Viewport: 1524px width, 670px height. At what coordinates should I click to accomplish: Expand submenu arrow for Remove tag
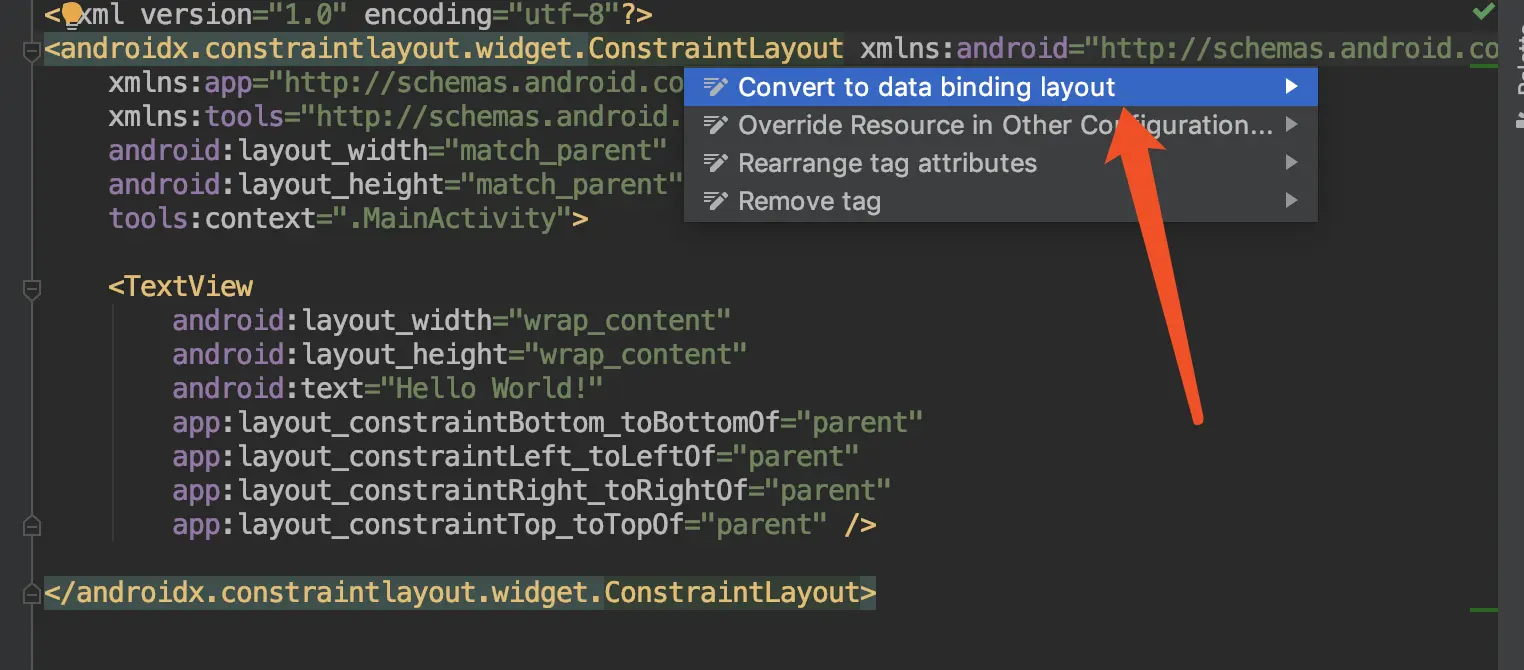[x=1291, y=201]
